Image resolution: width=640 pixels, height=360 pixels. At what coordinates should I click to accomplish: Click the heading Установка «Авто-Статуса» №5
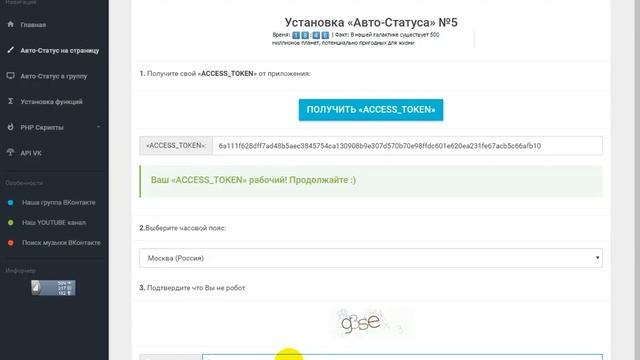[x=371, y=22]
